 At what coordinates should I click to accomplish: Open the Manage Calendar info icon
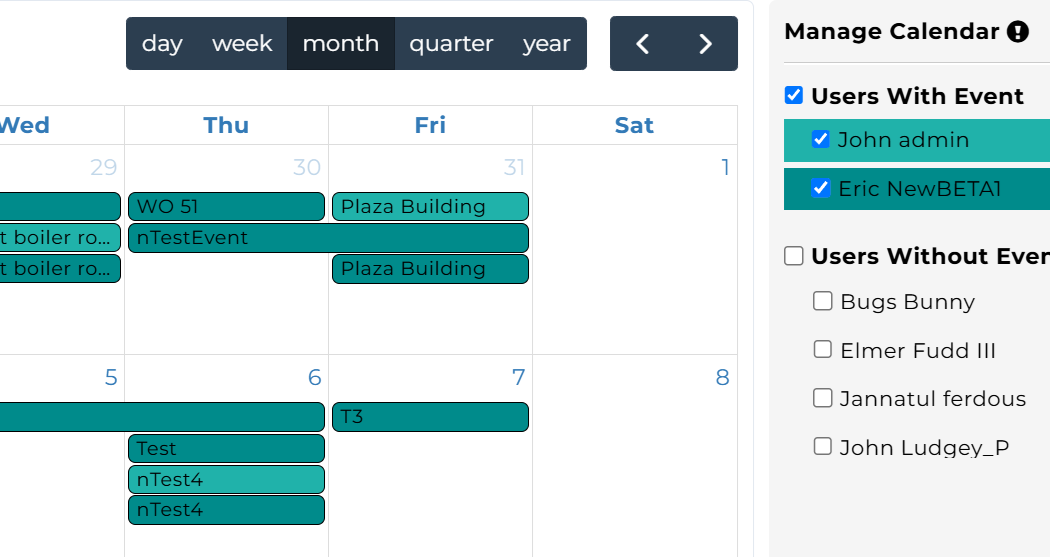1018,31
